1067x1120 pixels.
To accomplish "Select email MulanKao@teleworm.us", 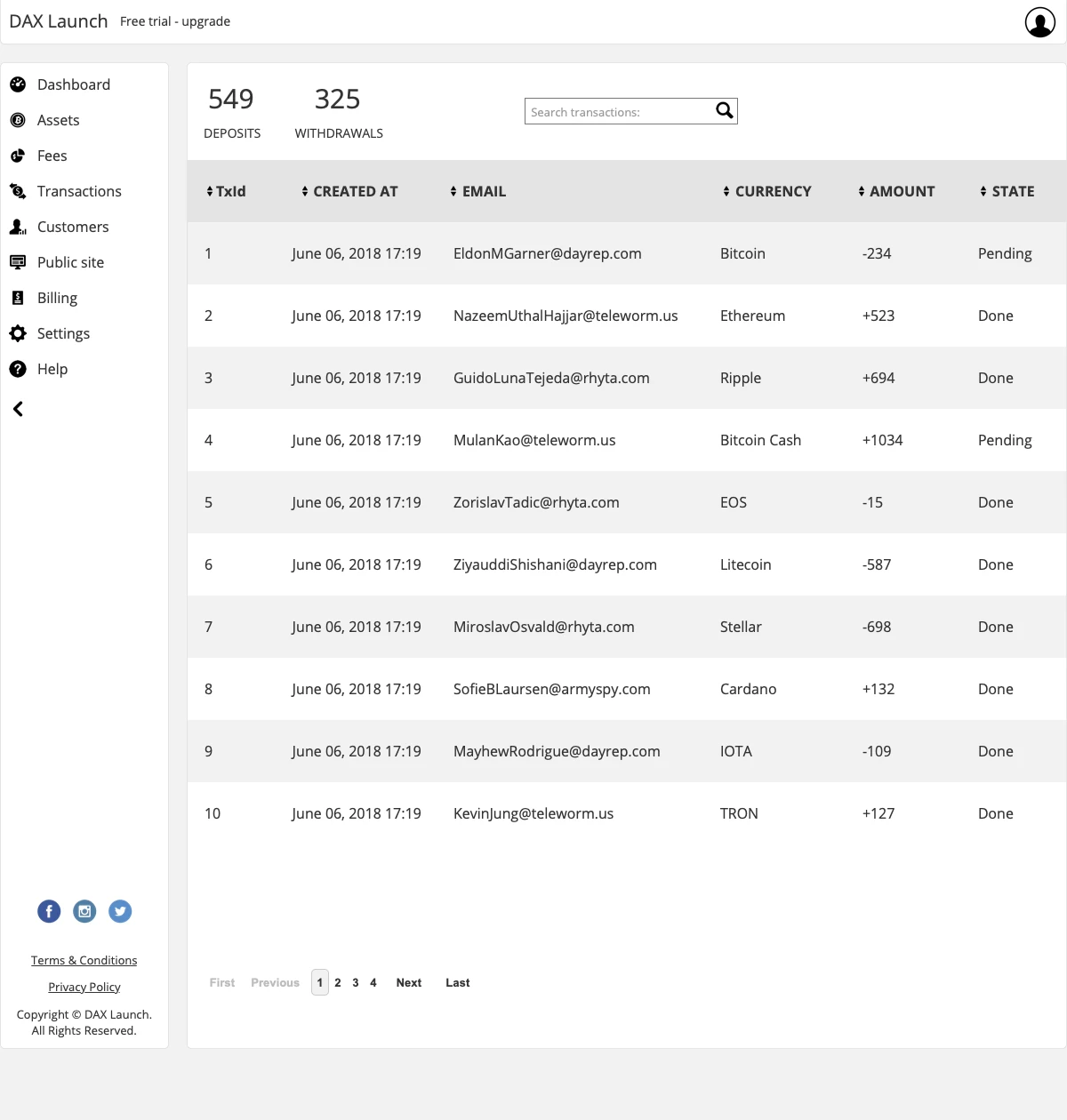I will click(534, 440).
